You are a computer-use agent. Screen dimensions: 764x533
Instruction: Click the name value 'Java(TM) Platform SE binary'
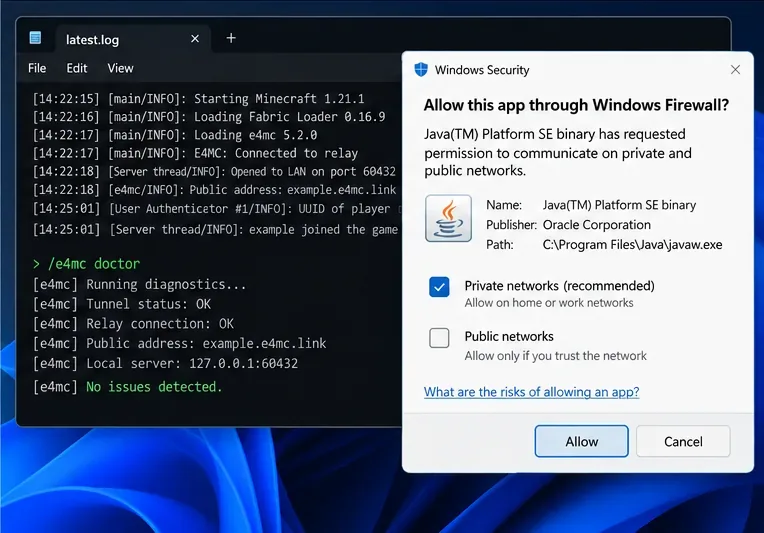pyautogui.click(x=619, y=205)
